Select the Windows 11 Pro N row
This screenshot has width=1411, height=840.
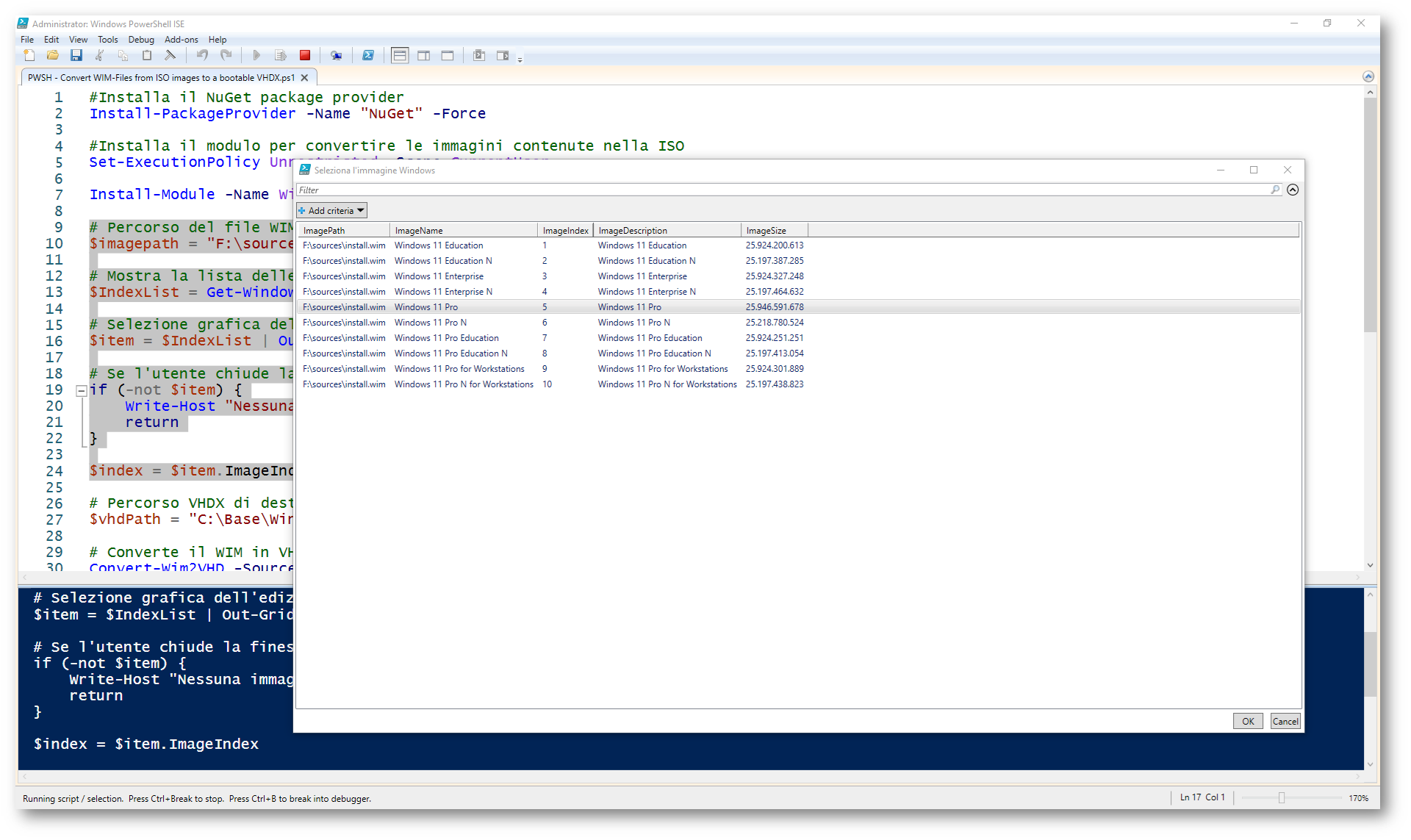799,323
